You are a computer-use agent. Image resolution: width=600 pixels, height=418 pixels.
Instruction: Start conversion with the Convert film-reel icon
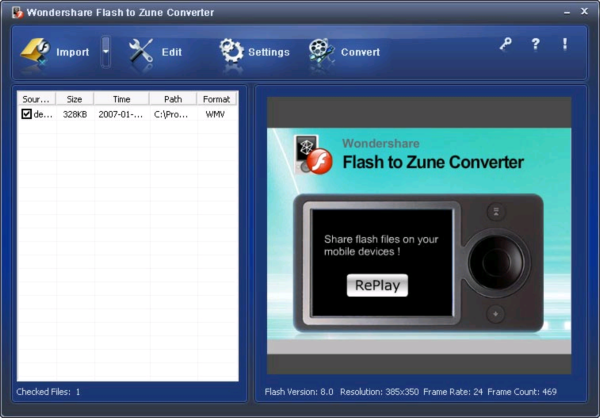[x=321, y=51]
